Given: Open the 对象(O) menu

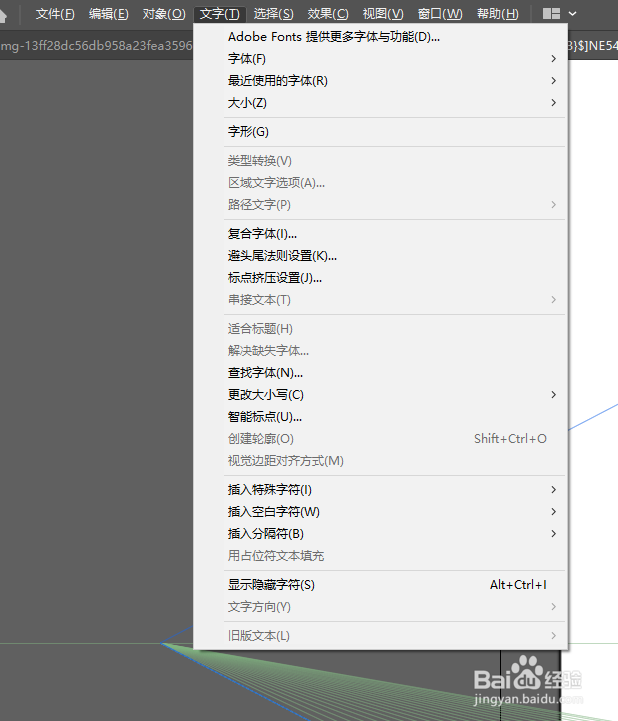Looking at the screenshot, I should [x=164, y=14].
